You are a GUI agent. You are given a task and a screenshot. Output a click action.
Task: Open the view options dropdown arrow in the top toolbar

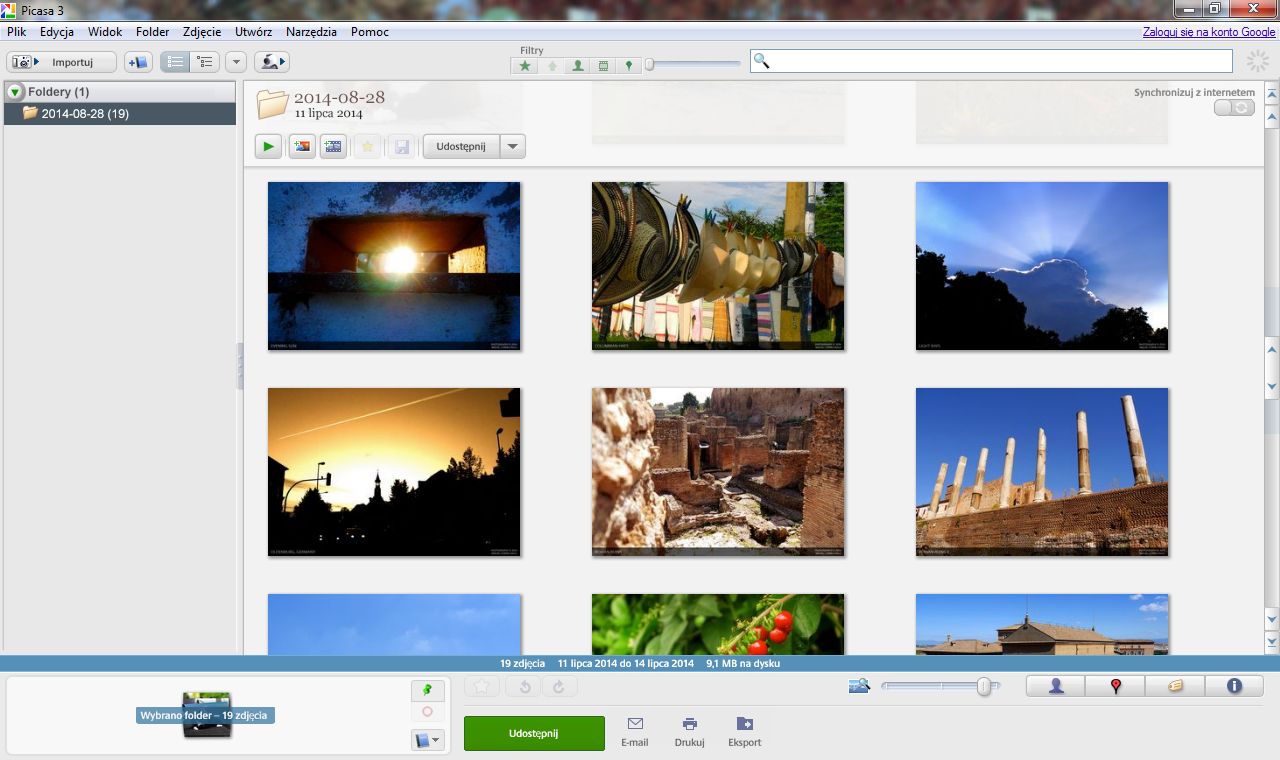point(236,62)
